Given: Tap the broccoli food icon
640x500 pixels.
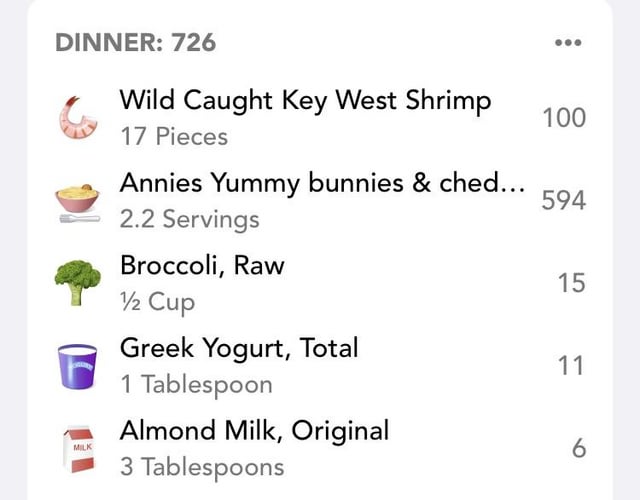Looking at the screenshot, I should pyautogui.click(x=78, y=282).
